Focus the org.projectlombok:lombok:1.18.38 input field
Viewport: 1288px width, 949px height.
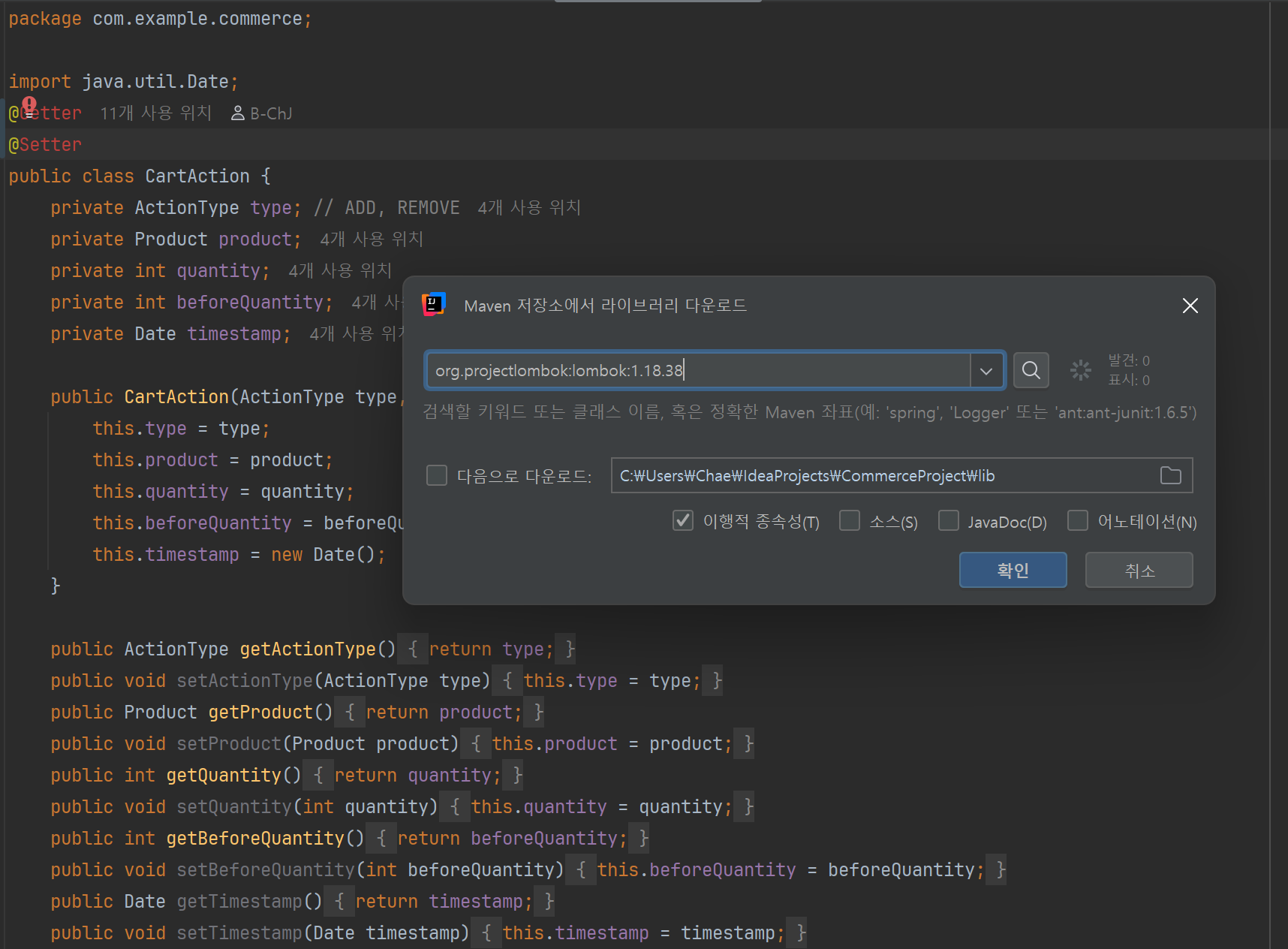(698, 371)
